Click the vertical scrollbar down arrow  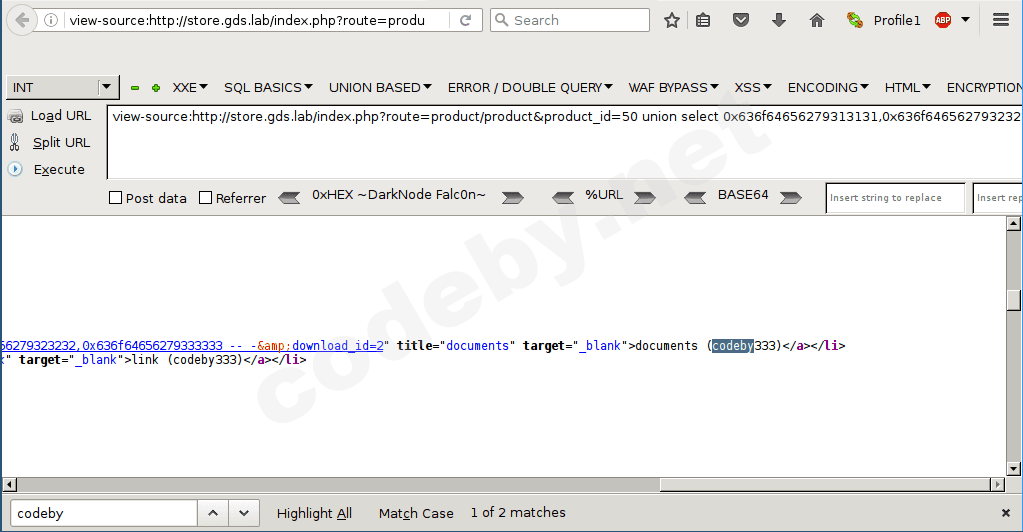(1013, 469)
